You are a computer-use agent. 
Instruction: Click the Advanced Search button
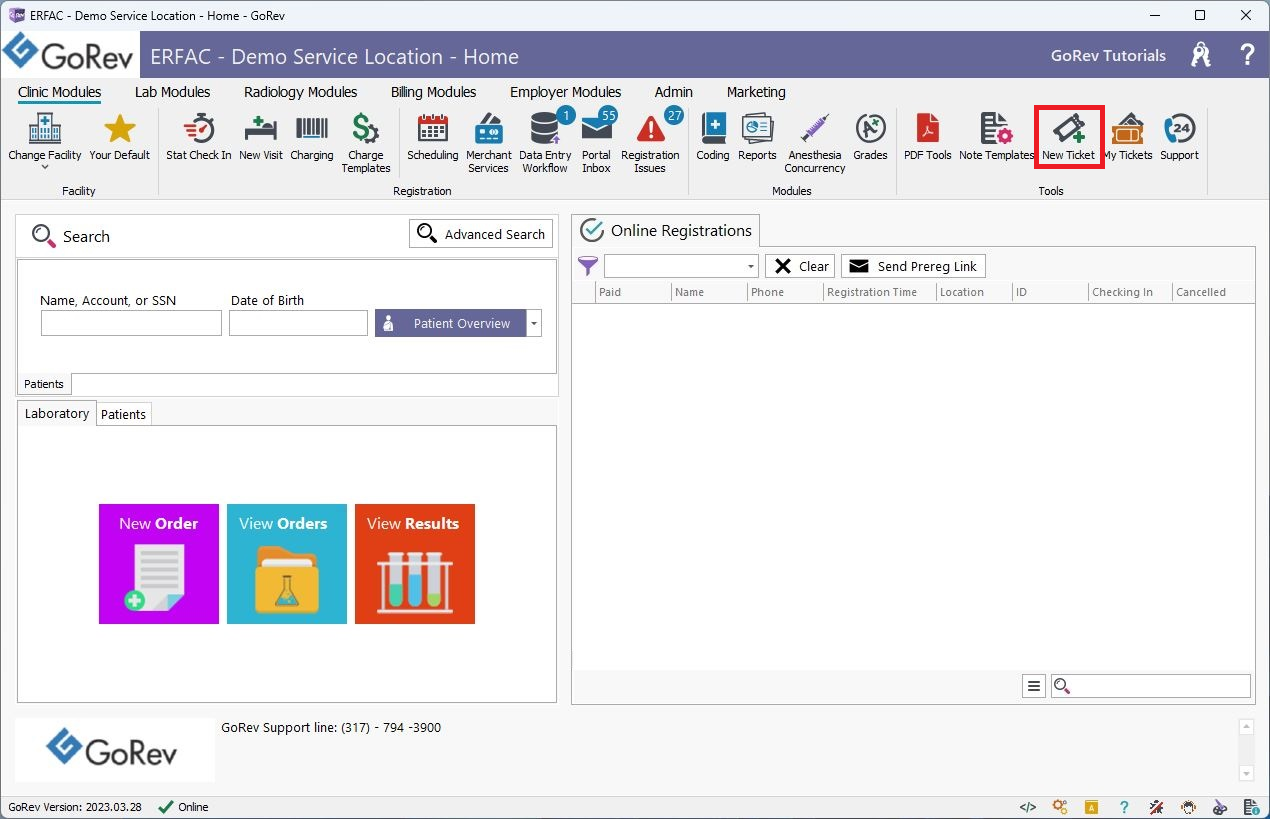[x=481, y=234]
